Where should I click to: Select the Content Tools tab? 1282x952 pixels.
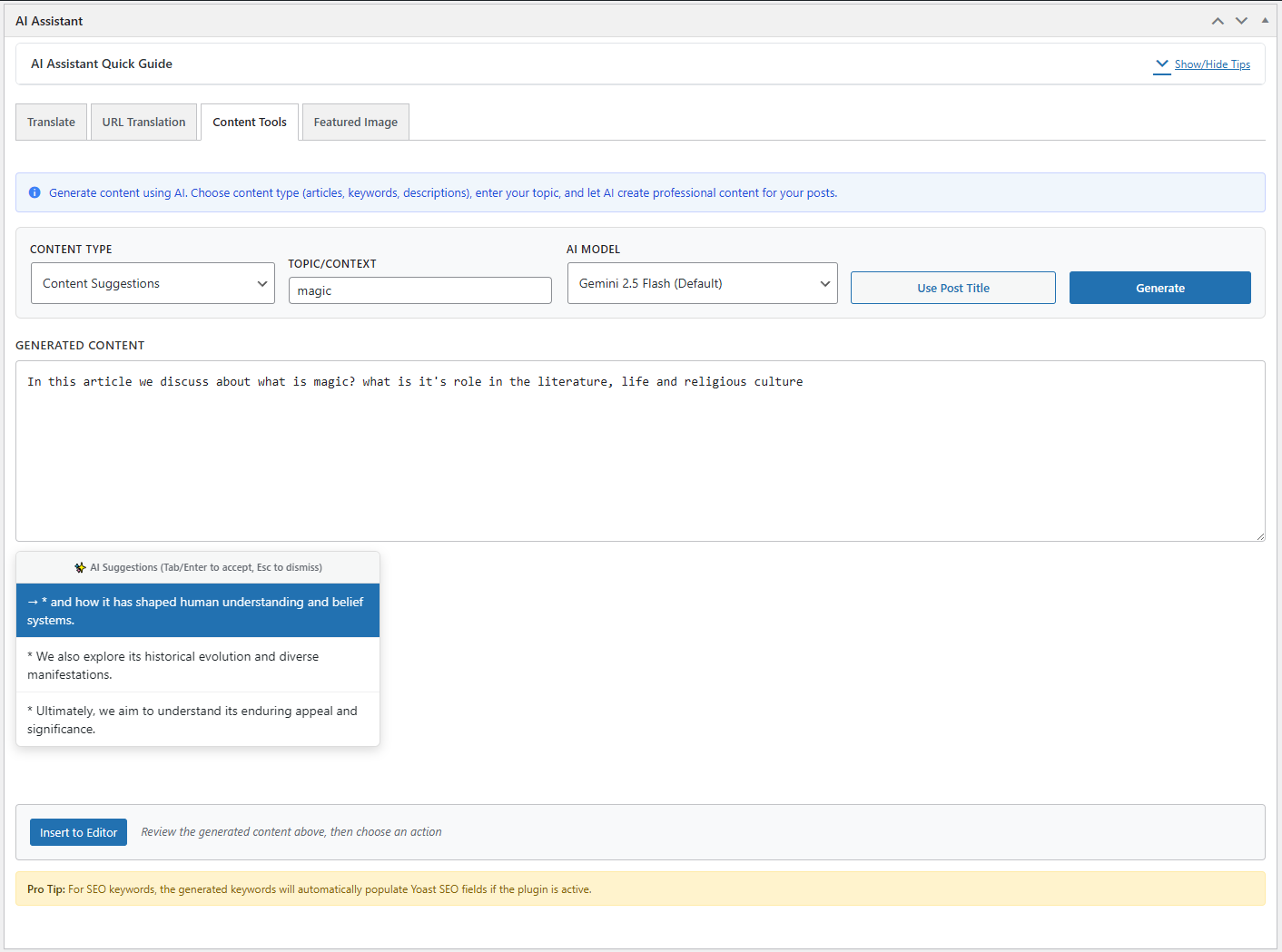coord(250,123)
